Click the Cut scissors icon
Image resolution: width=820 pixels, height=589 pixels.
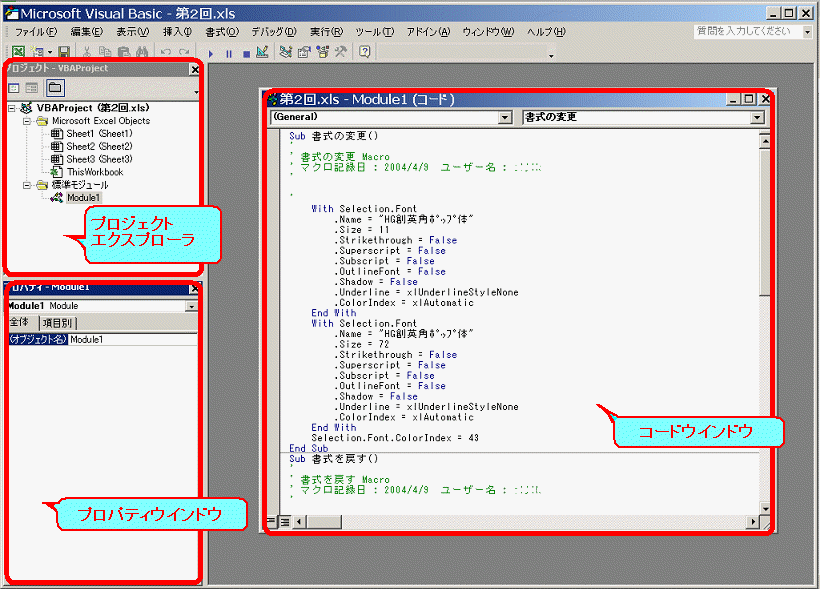[87, 51]
